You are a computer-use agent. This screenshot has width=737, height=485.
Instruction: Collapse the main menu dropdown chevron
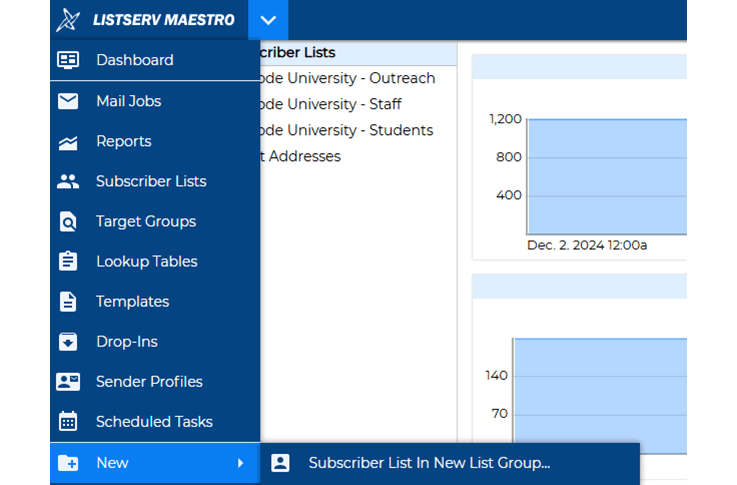267,20
